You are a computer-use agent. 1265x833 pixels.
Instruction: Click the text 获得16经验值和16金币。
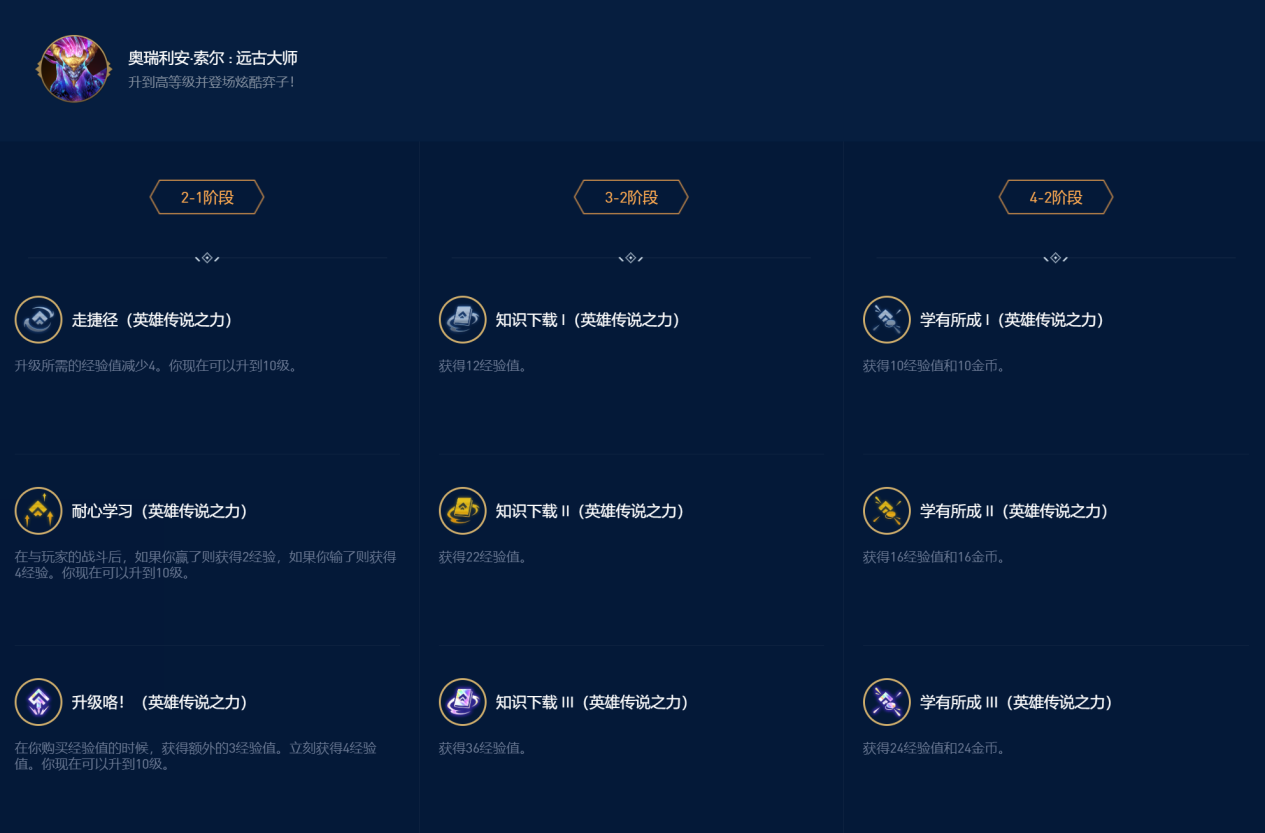click(935, 557)
